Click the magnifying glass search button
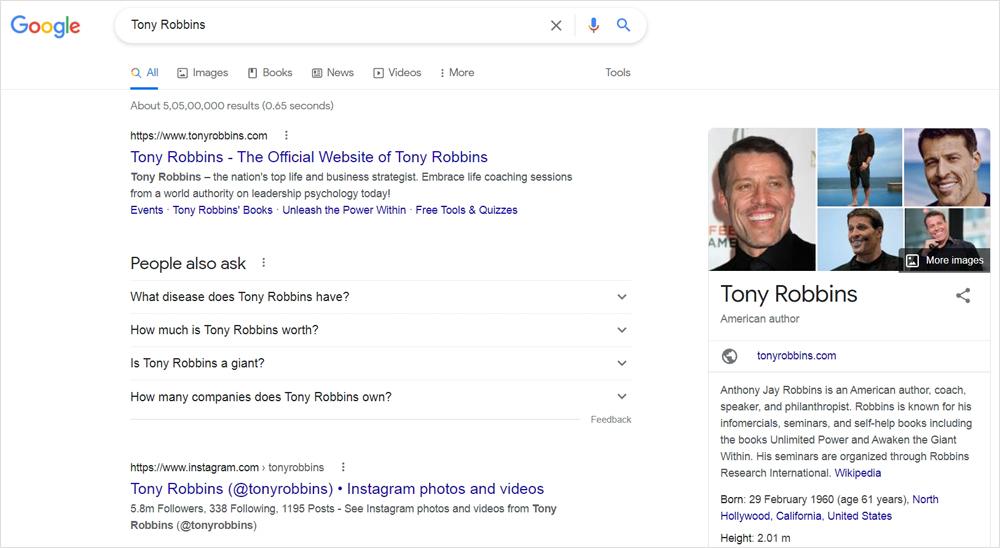Screen dimensions: 1000x548 pyautogui.click(x=623, y=25)
